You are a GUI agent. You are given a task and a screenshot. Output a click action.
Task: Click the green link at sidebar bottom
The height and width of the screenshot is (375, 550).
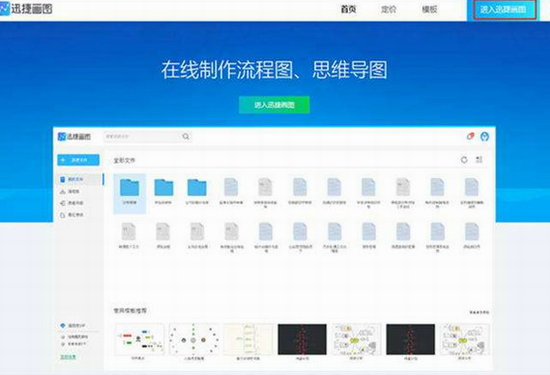(x=68, y=356)
